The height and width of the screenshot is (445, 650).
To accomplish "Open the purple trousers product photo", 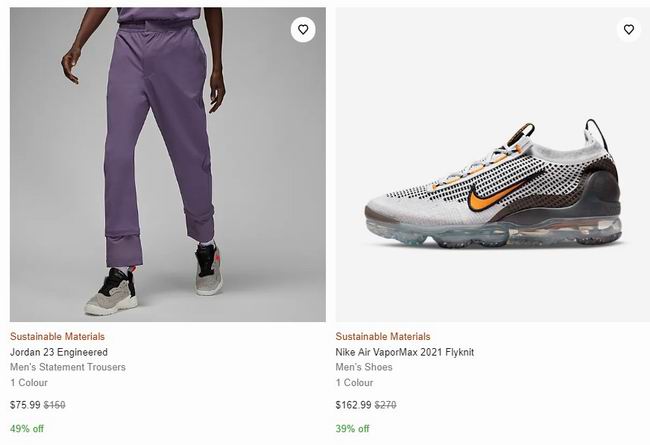I will click(167, 150).
